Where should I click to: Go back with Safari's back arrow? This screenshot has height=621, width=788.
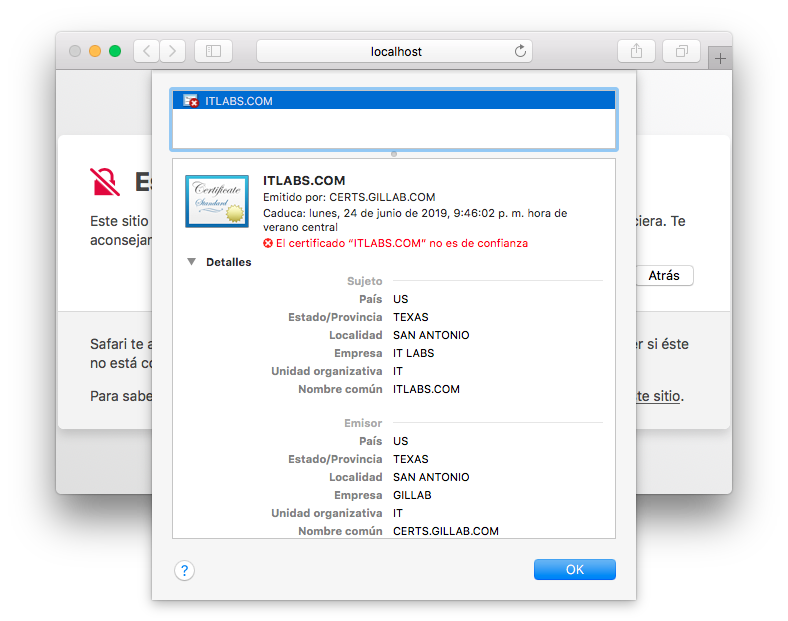pyautogui.click(x=147, y=51)
